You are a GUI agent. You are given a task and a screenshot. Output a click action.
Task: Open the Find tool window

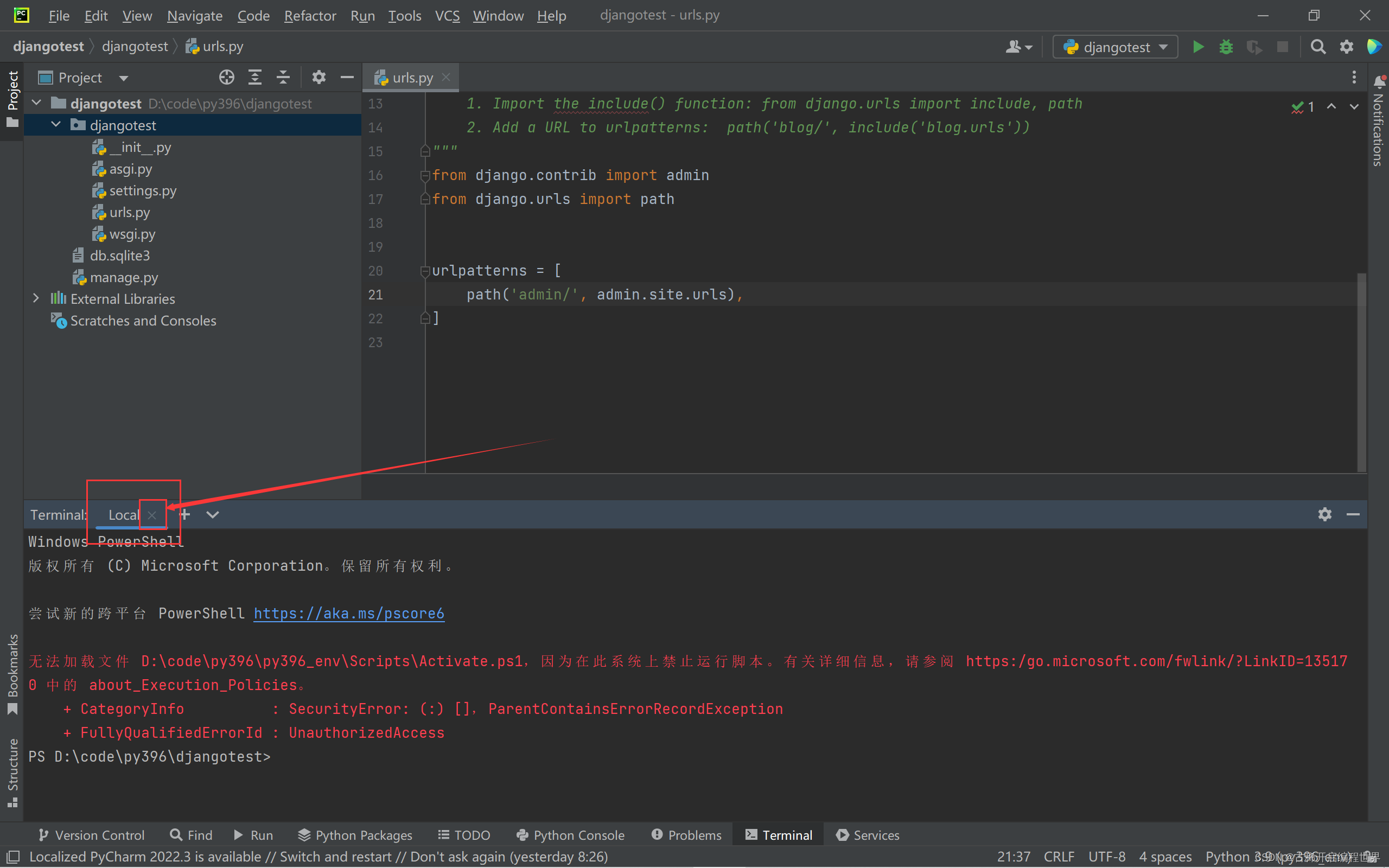(191, 835)
